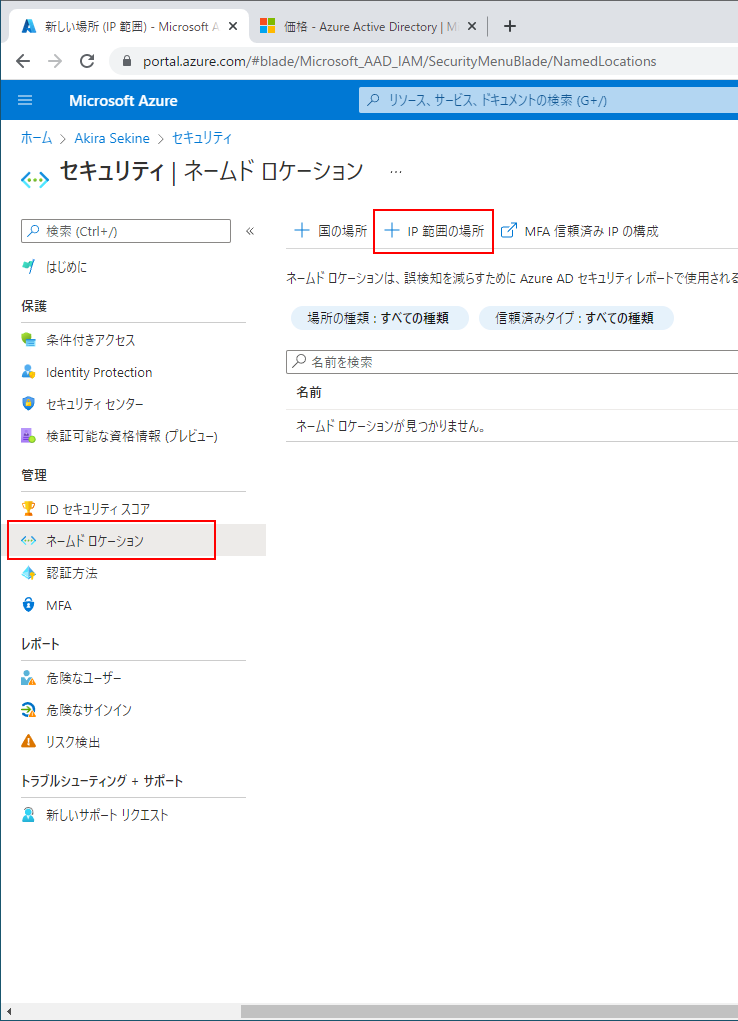This screenshot has width=738, height=1021.
Task: Open the Akira Sekine breadcrumb
Action: [x=112, y=138]
